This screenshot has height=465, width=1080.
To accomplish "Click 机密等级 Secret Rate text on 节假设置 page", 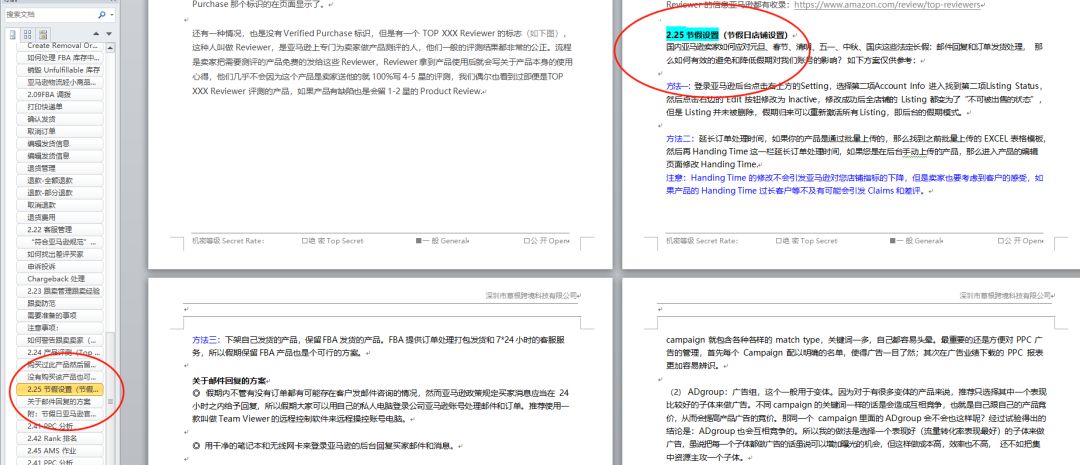I will pos(702,241).
